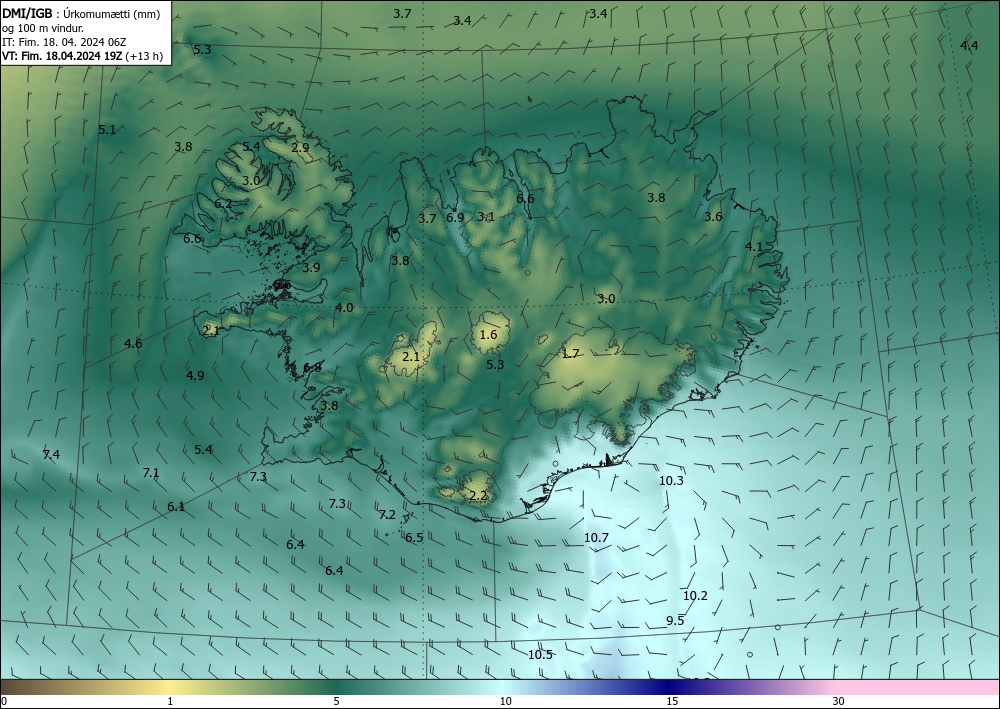Screen dimensions: 1000x709
Task: Click the legend tick label "0"
Action: point(4,701)
